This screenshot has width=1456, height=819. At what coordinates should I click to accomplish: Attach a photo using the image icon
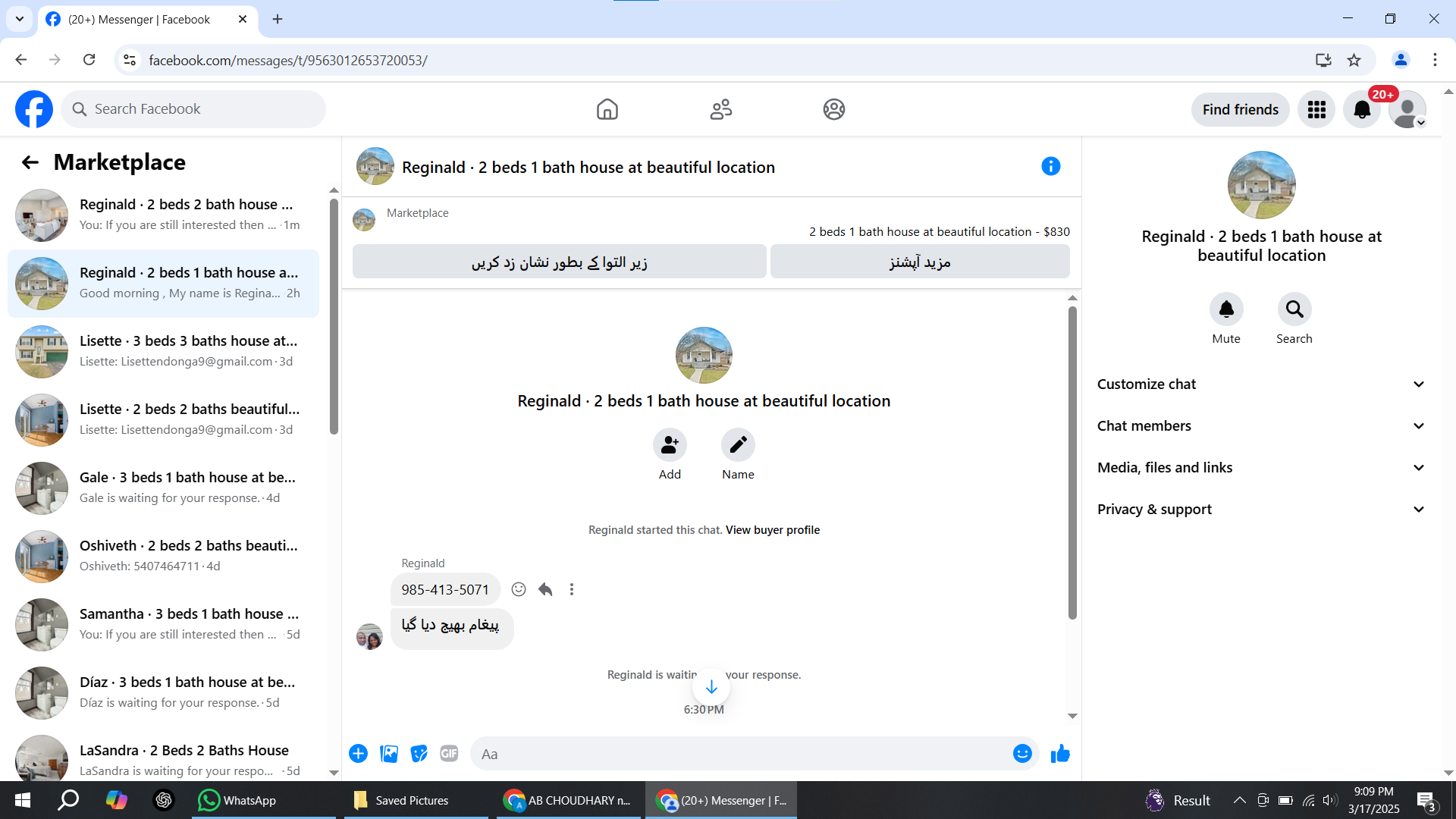pos(389,754)
